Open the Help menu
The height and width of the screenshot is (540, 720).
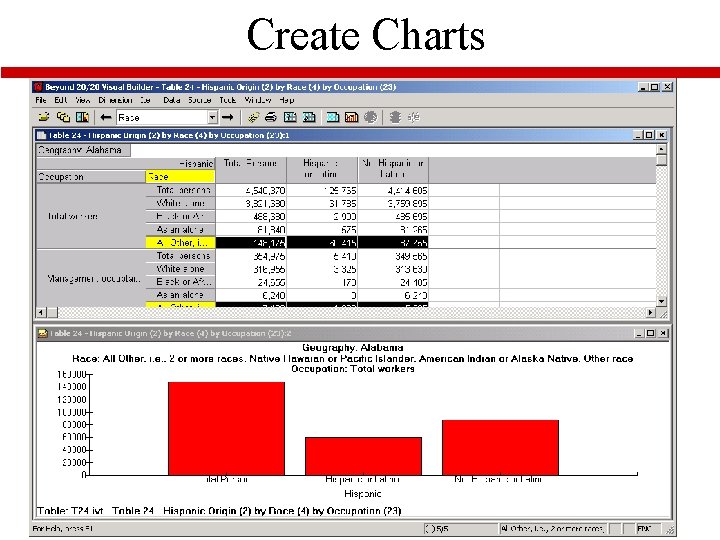[x=287, y=100]
